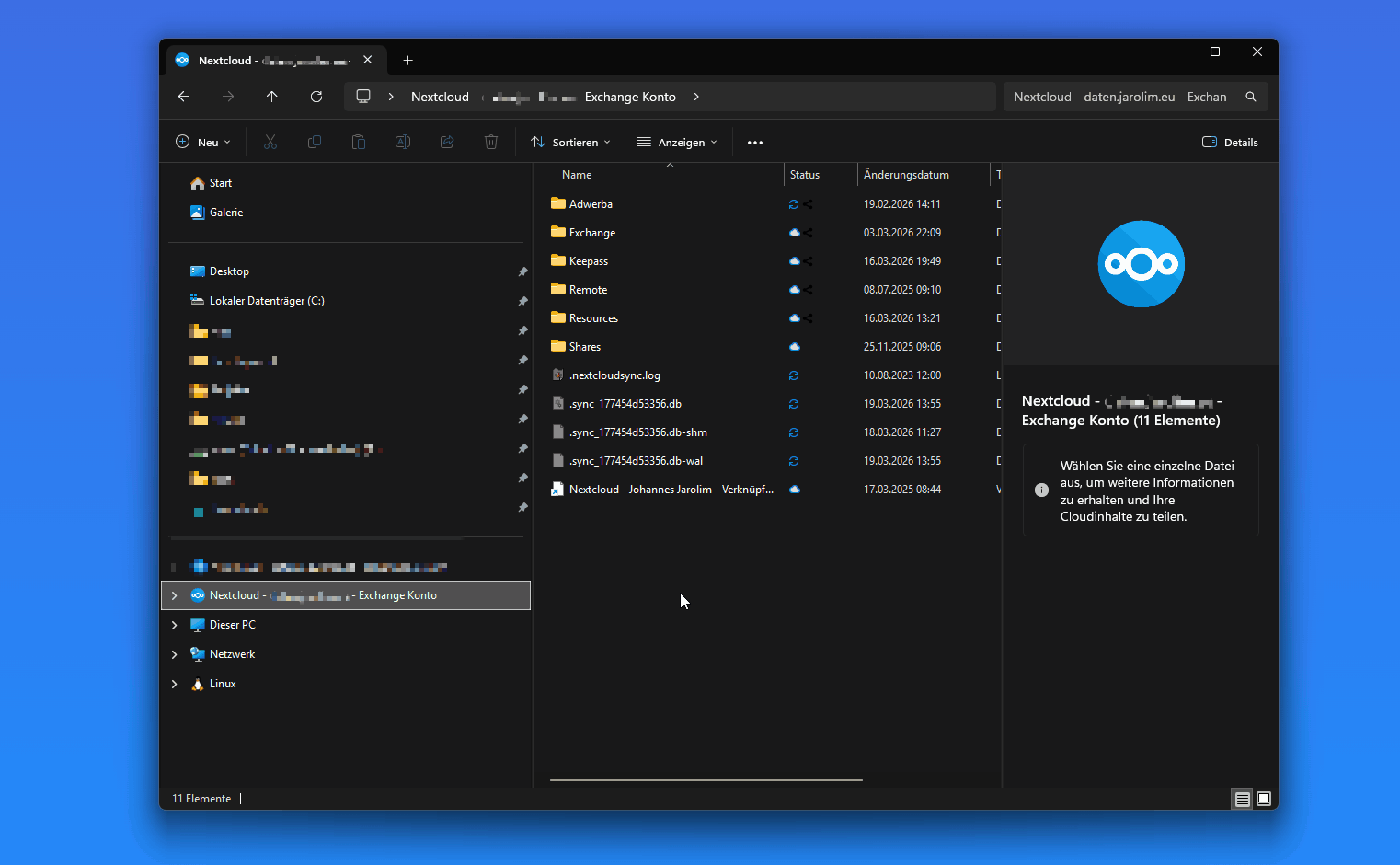This screenshot has height=865, width=1400.
Task: Click the Cut scissors icon in toolbar
Action: click(x=270, y=142)
